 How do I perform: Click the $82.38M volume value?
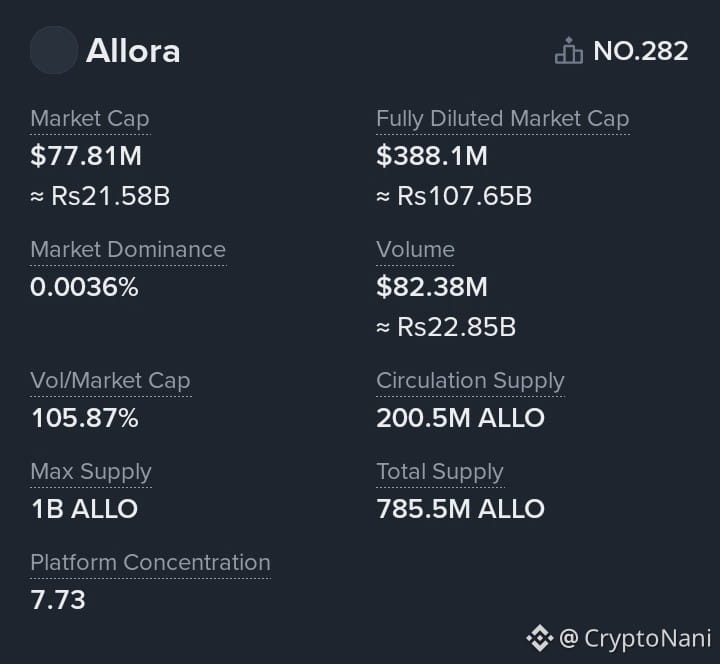click(x=432, y=287)
